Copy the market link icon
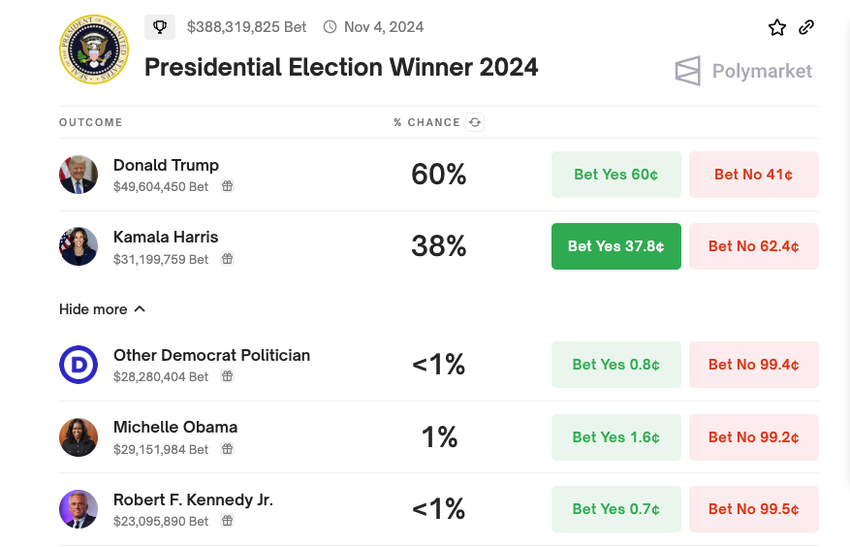The width and height of the screenshot is (850, 547). [x=806, y=27]
